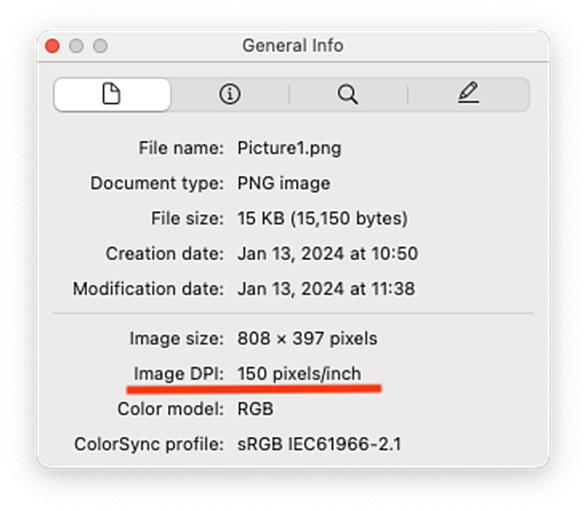
Task: Click the gray zoom window button
Action: tap(100, 46)
